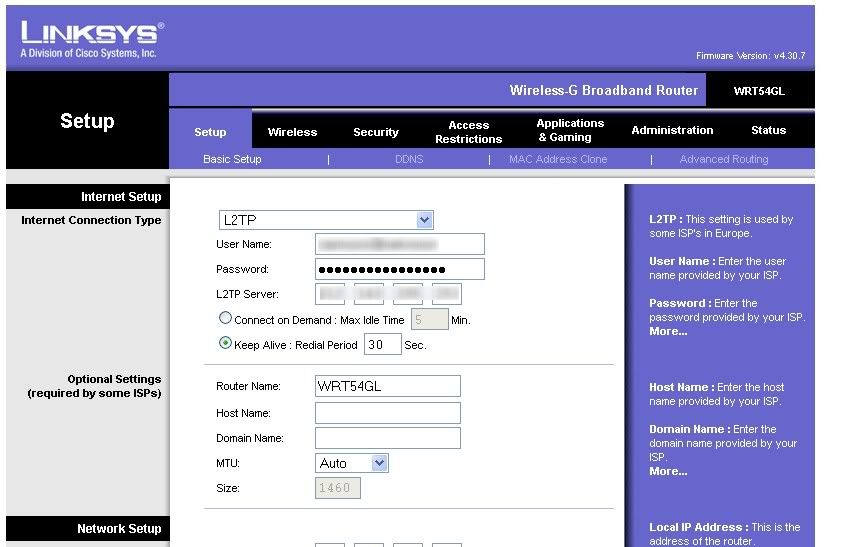
Task: Click the 'Internet Connection Type' label
Action: click(x=91, y=220)
